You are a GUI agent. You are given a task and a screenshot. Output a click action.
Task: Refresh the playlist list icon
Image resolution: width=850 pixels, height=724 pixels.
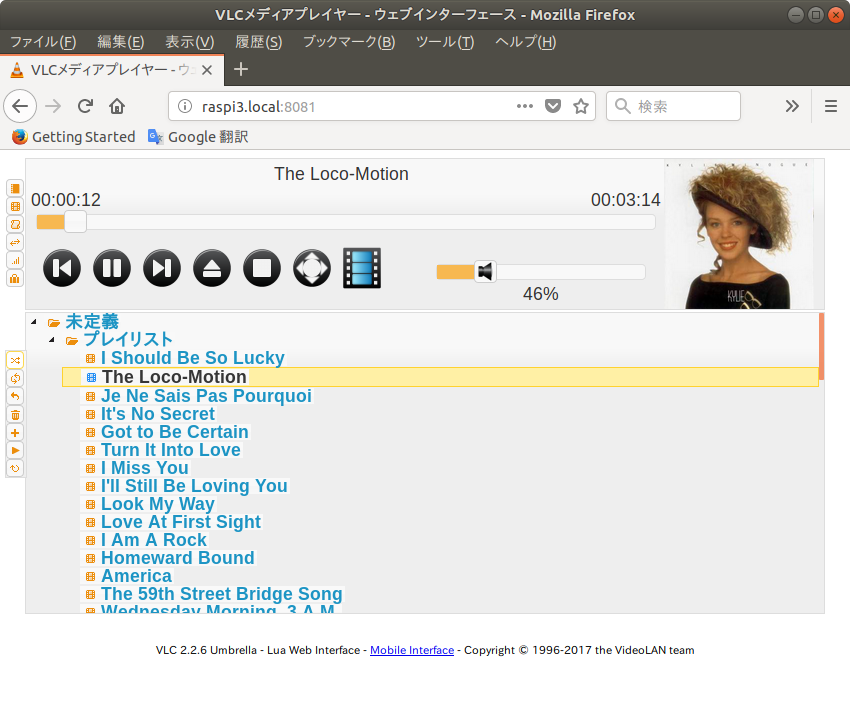(x=15, y=468)
